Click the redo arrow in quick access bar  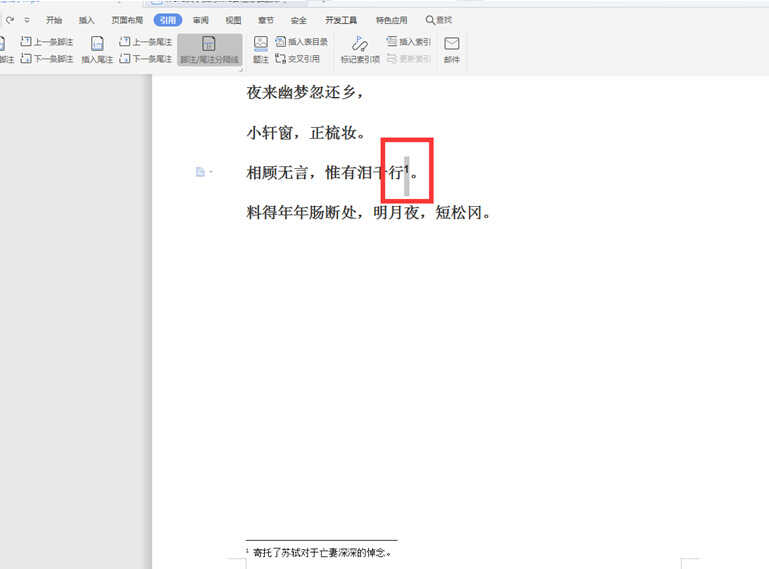[x=10, y=20]
